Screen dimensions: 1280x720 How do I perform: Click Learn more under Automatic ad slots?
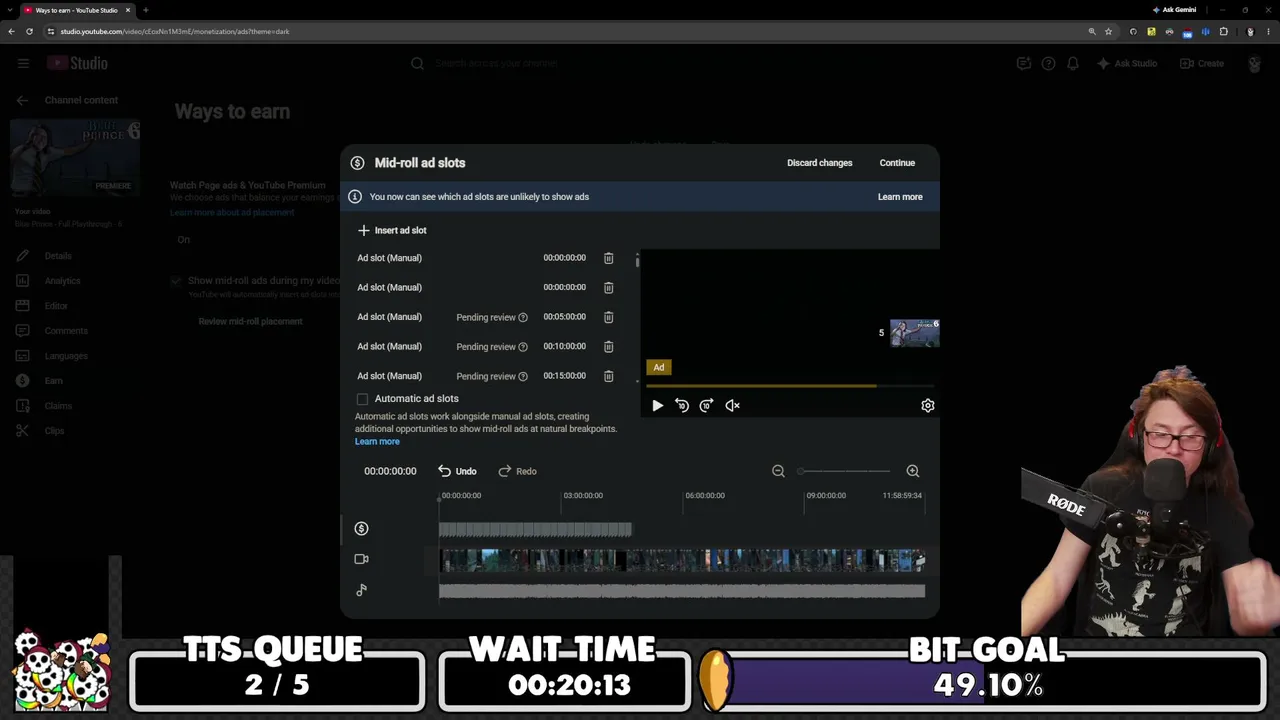(x=377, y=442)
